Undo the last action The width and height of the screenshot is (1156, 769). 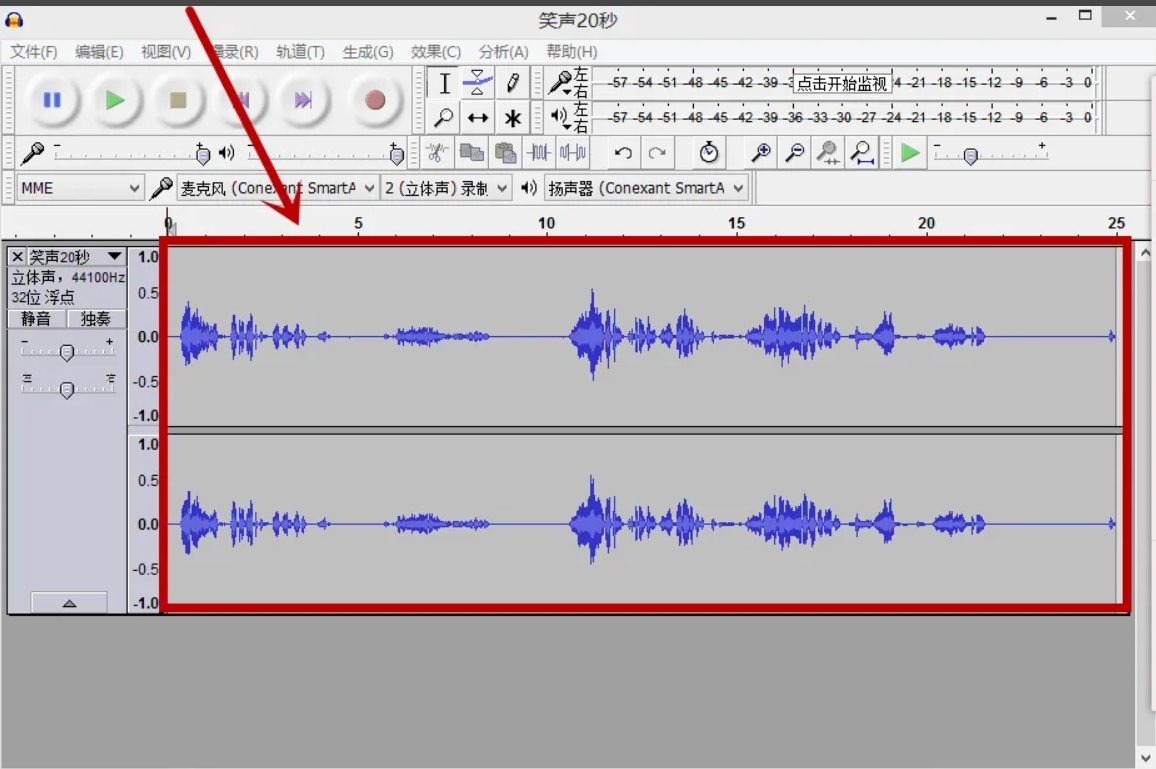(623, 153)
